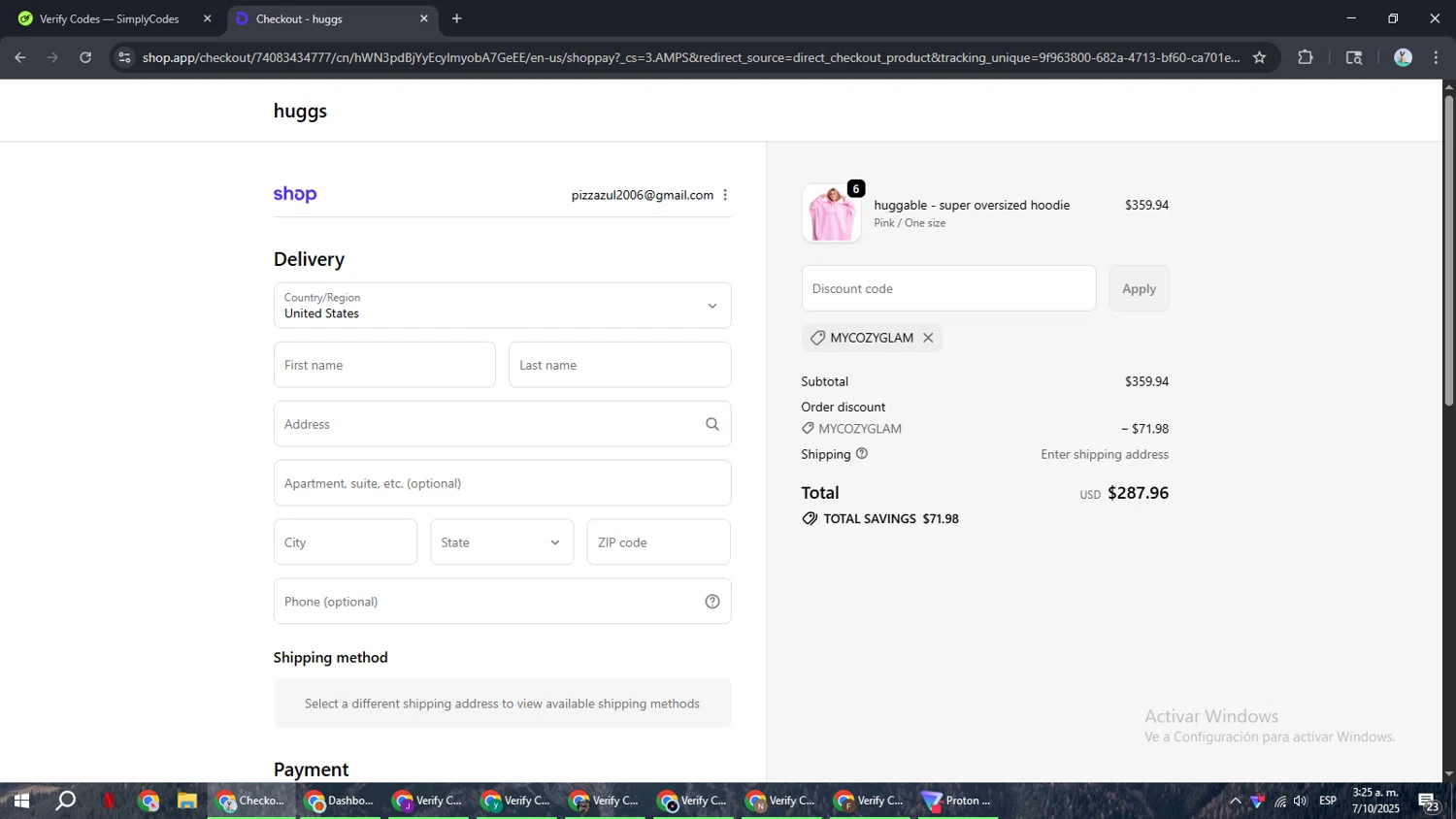The image size is (1456, 819).
Task: Select the Checkout - huggs tab
Action: [x=332, y=18]
